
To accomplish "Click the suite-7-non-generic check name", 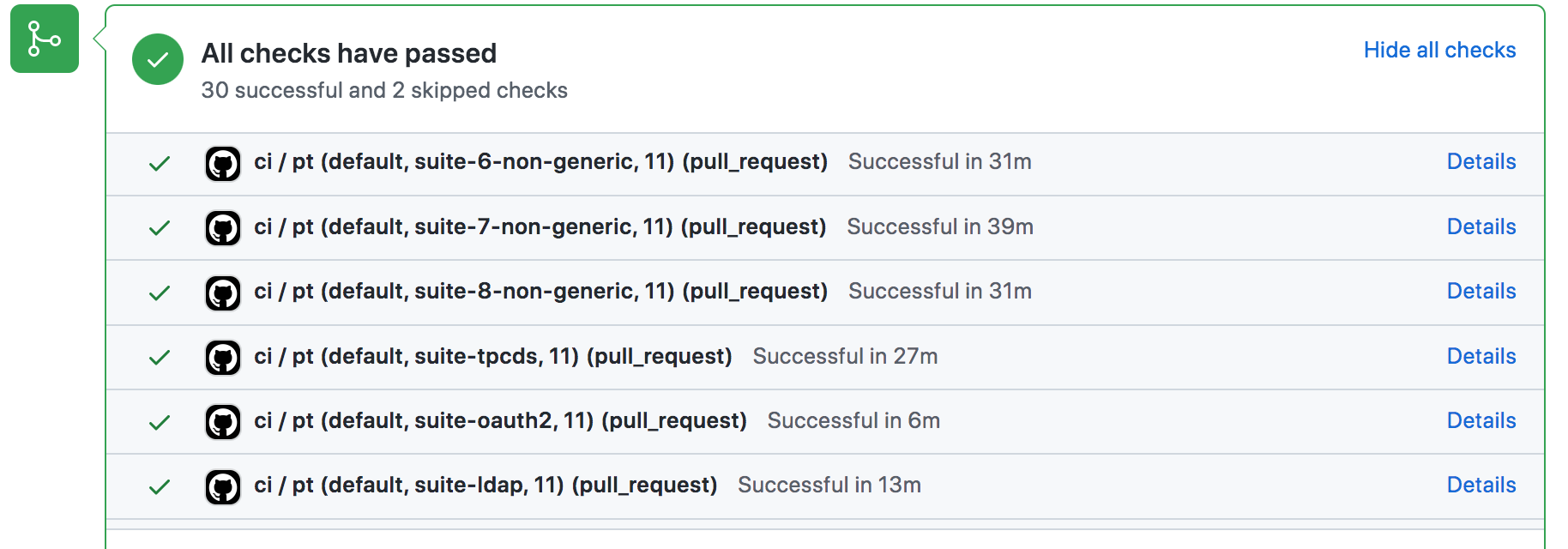I will pyautogui.click(x=540, y=226).
